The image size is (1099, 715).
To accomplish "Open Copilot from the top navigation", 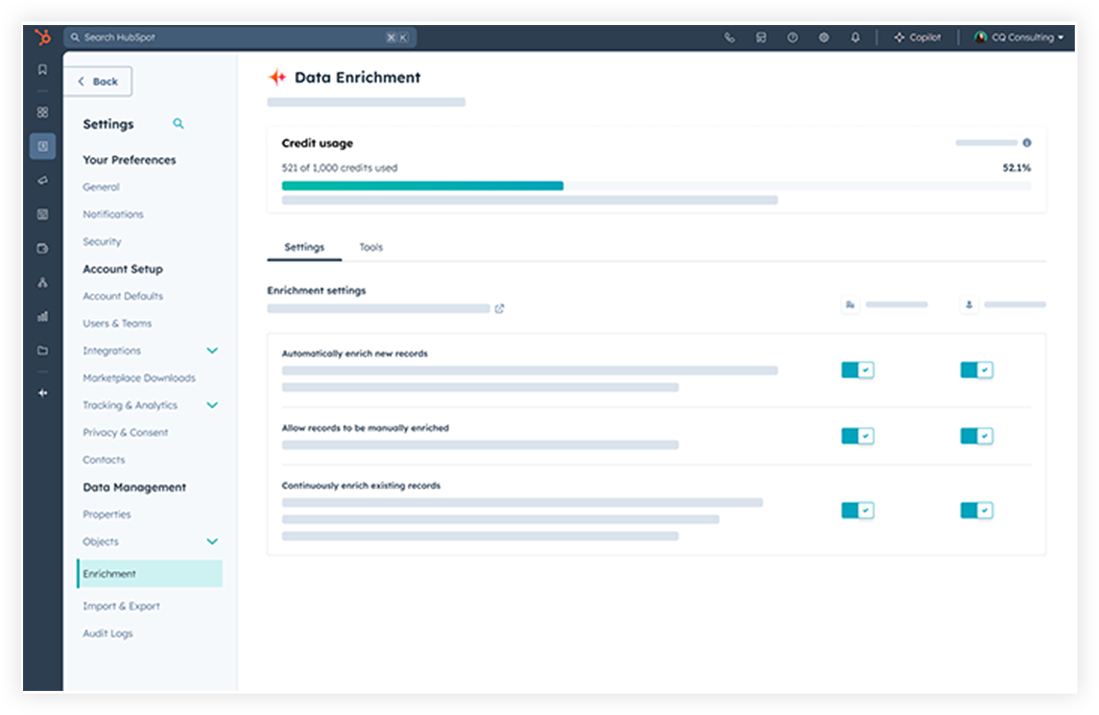I will tap(916, 37).
